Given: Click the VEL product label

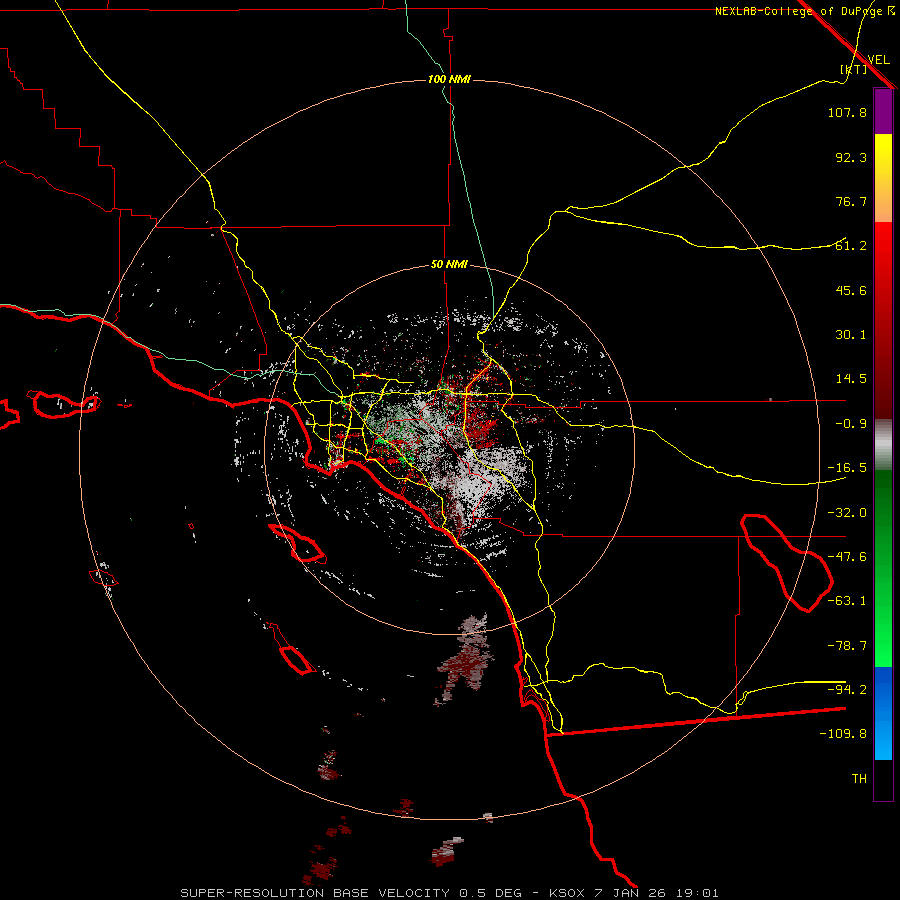Looking at the screenshot, I should click(879, 59).
